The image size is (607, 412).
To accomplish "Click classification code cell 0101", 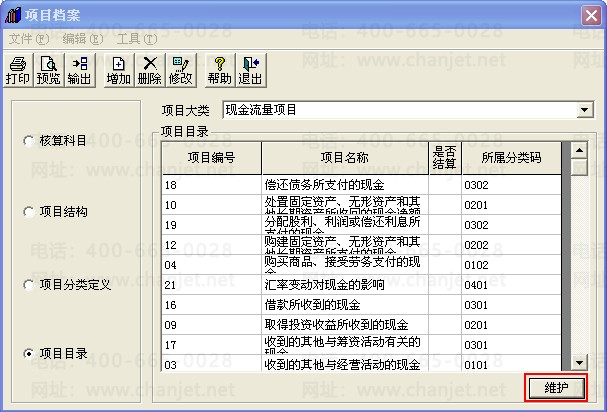I will [x=511, y=364].
